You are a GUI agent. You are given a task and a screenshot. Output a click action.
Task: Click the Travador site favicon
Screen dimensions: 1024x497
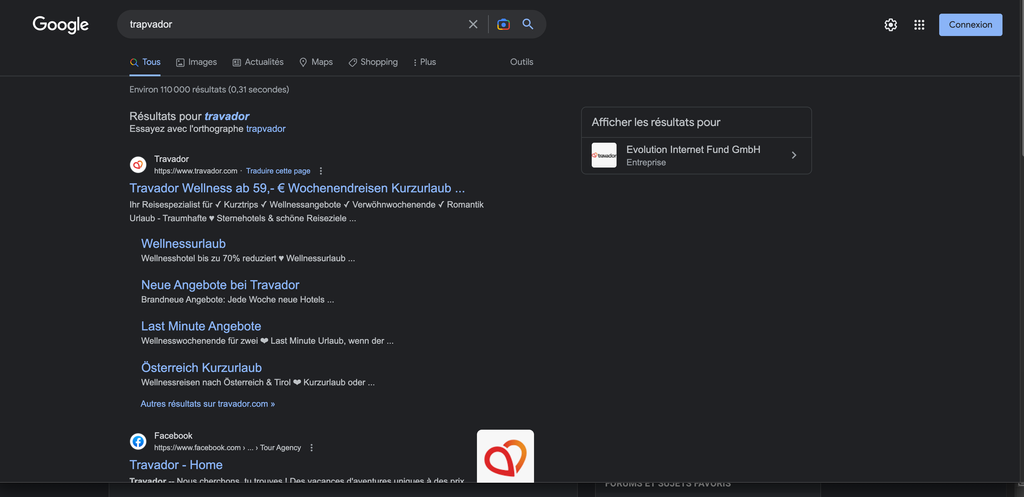[138, 165]
